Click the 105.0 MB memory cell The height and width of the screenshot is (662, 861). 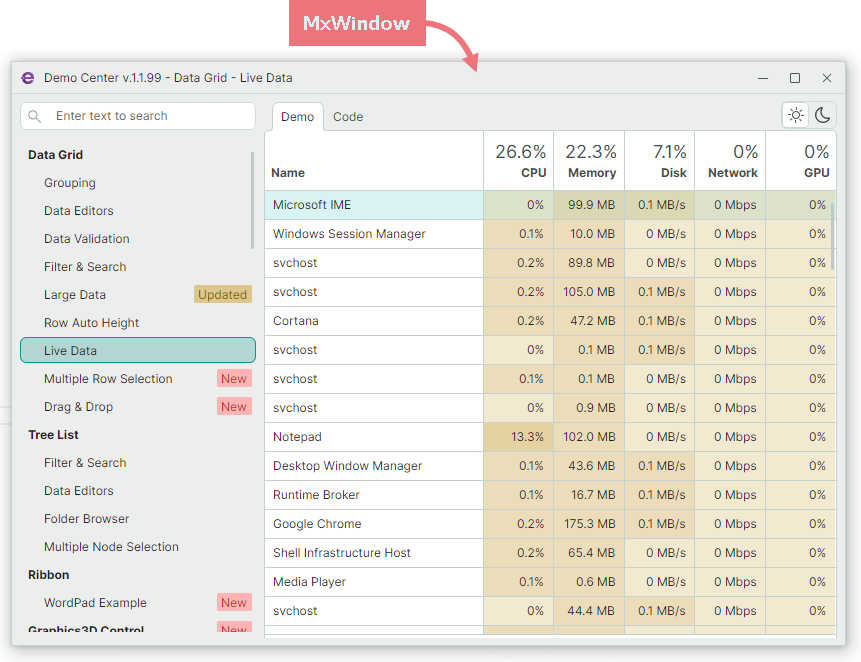pyautogui.click(x=589, y=292)
